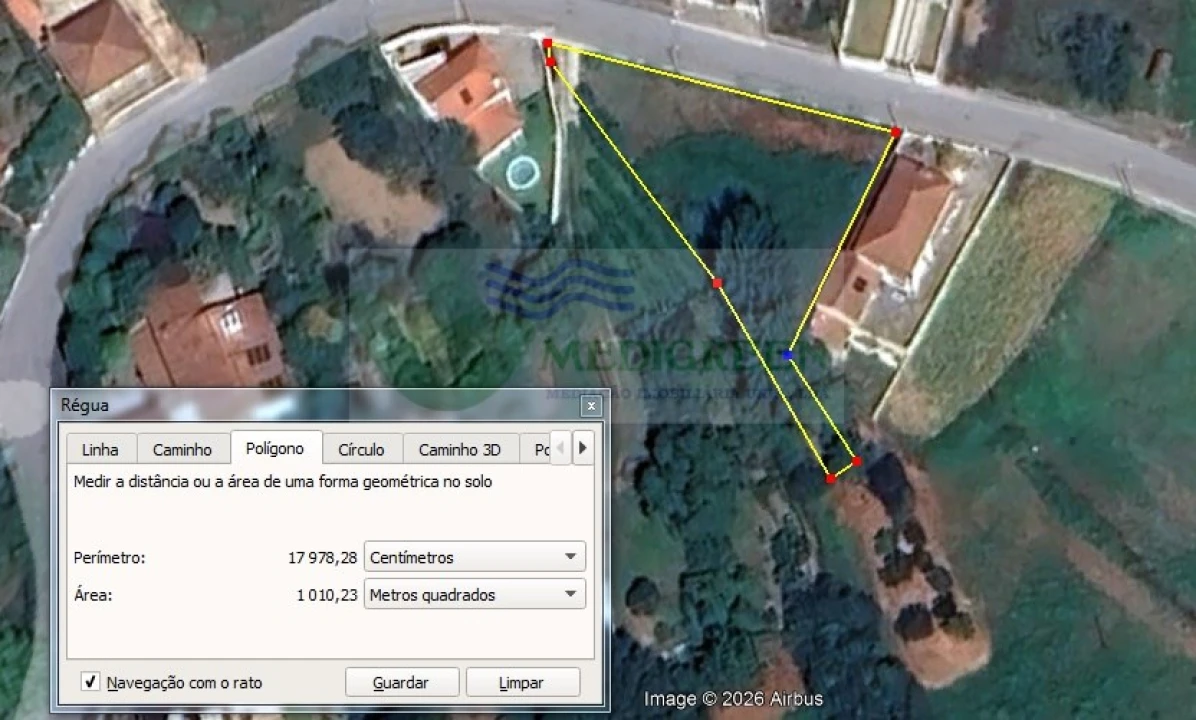Click the Área label
Viewport: 1196px width, 720px height.
pos(93,595)
